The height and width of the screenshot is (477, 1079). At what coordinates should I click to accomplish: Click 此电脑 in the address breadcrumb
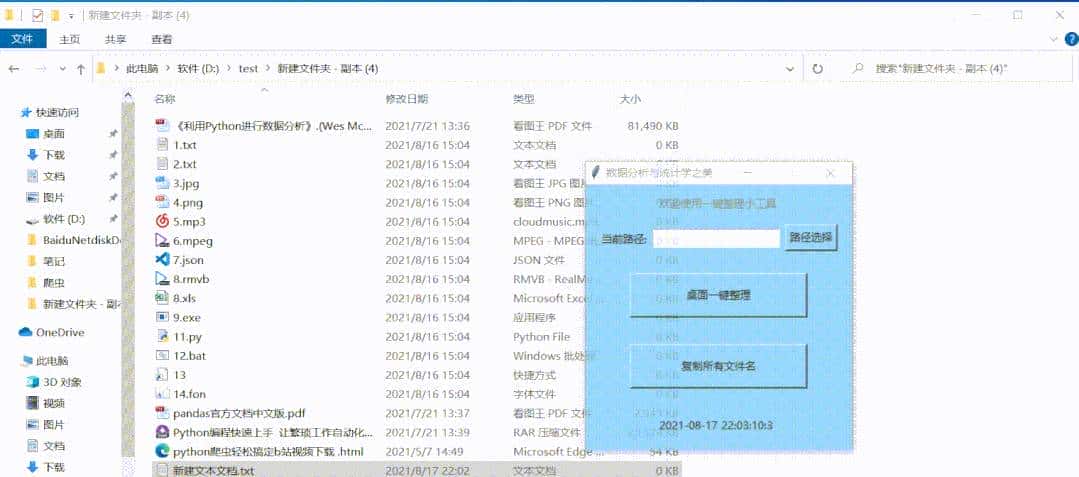tap(142, 69)
